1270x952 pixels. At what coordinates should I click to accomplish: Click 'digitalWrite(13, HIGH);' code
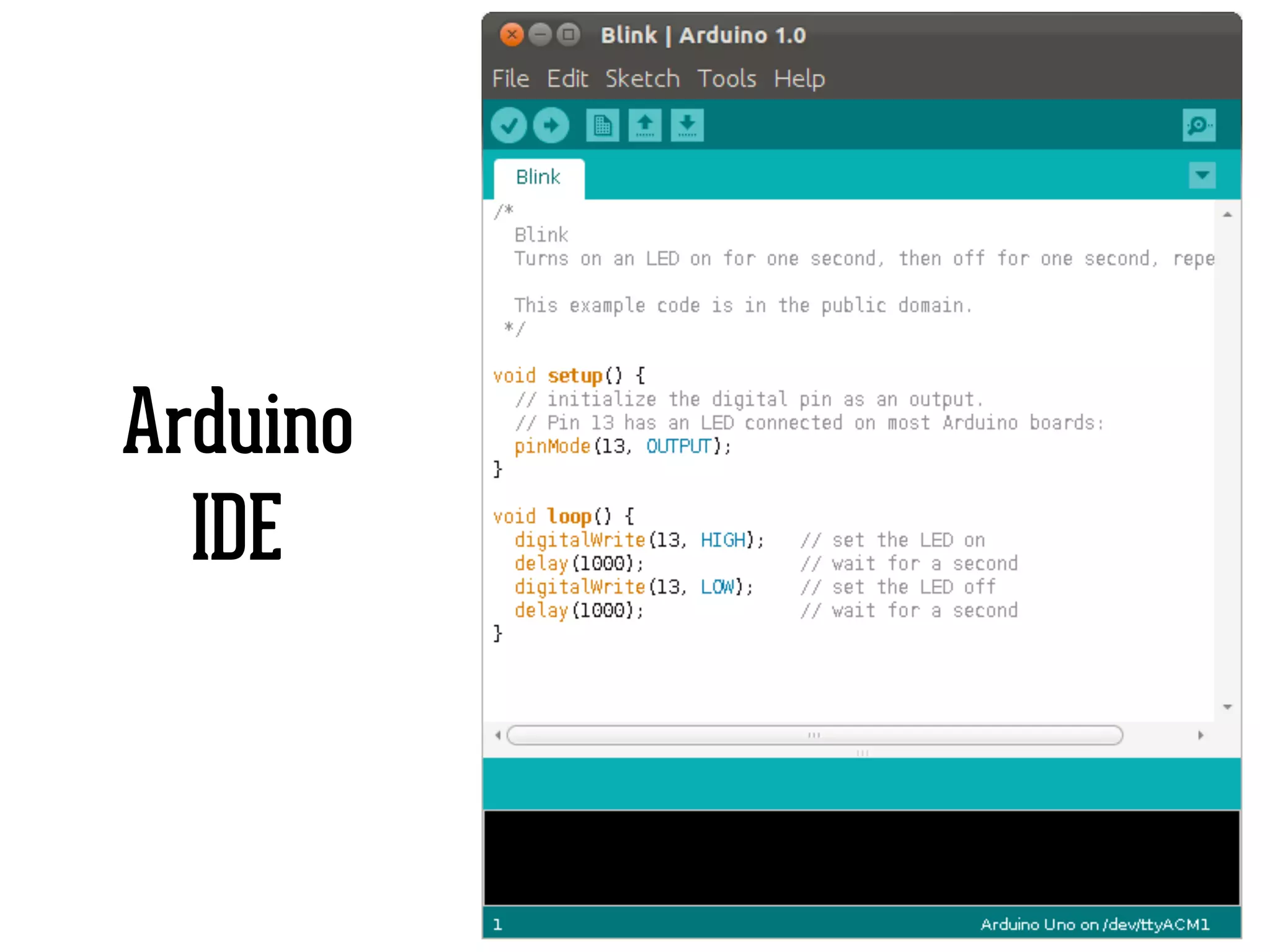639,540
